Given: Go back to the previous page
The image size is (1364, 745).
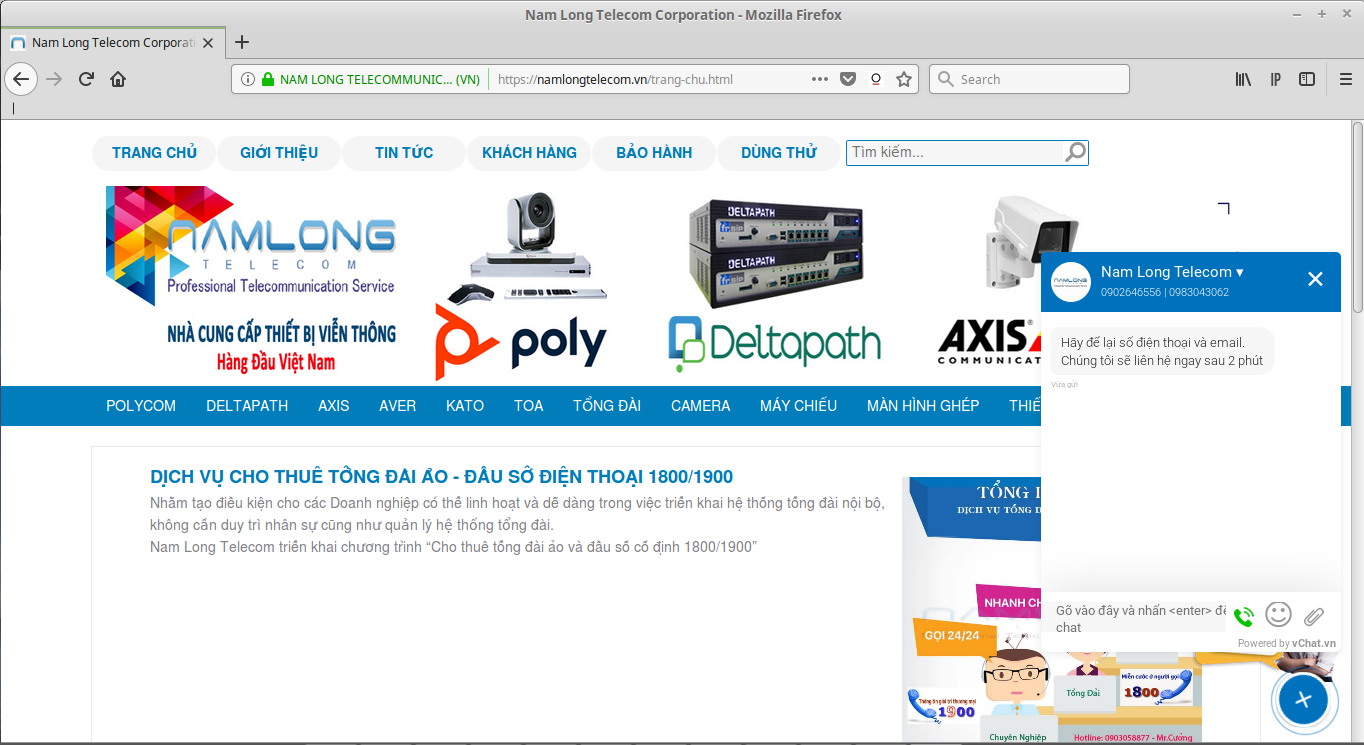Looking at the screenshot, I should pos(21,79).
